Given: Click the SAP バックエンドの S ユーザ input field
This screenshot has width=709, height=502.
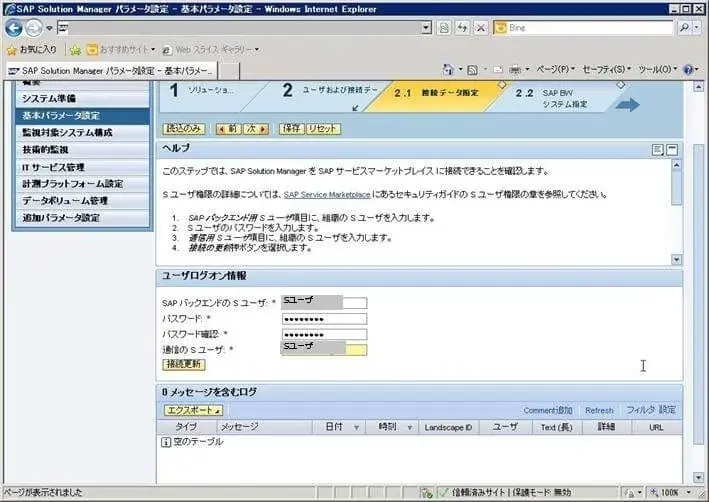Looking at the screenshot, I should click(324, 303).
